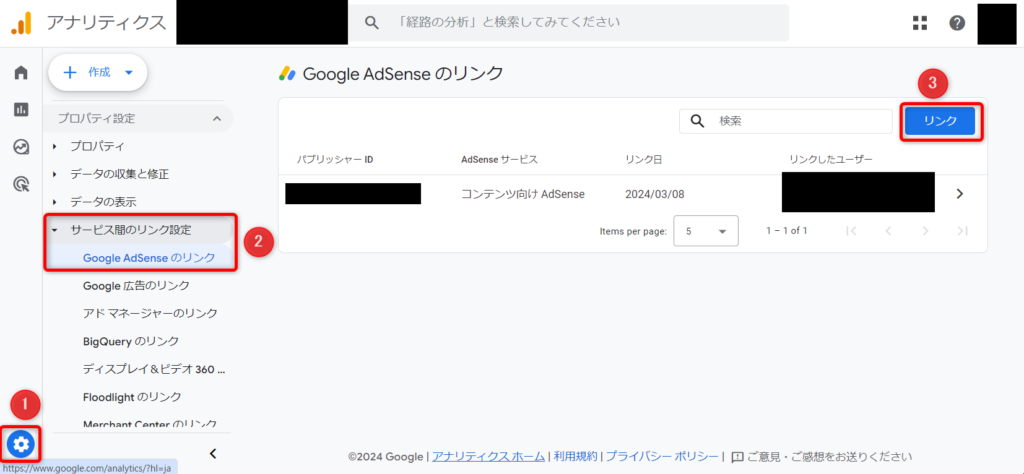Click the blue リンク button
Screen dimensions: 1024x474
(x=940, y=121)
